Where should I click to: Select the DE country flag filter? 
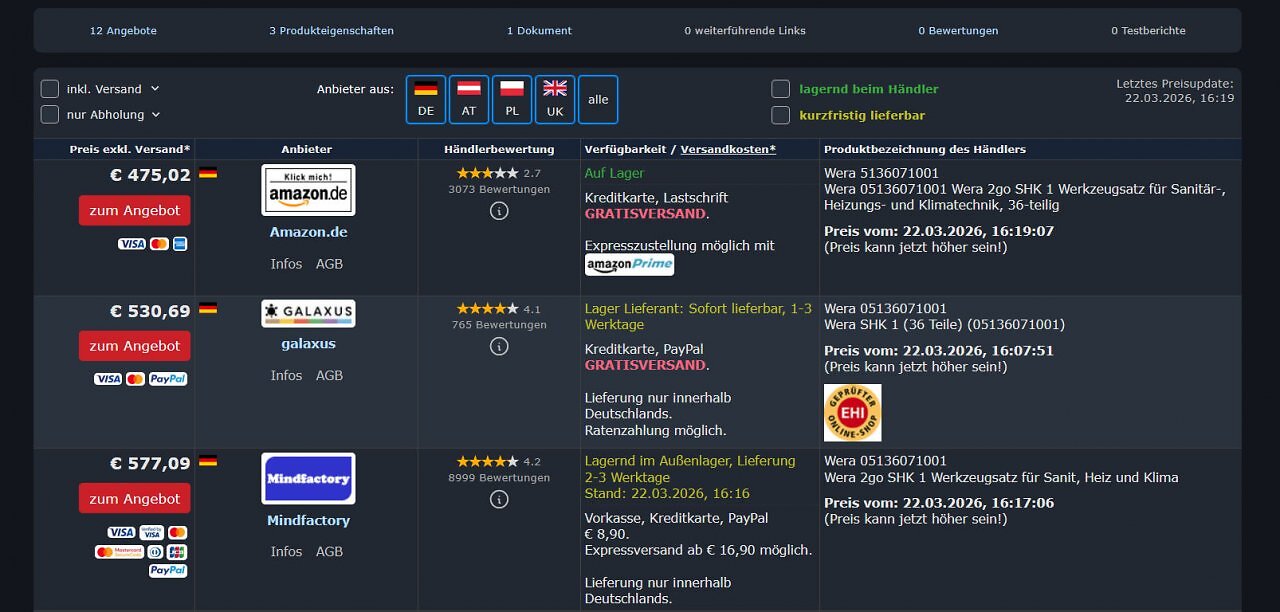pos(426,100)
